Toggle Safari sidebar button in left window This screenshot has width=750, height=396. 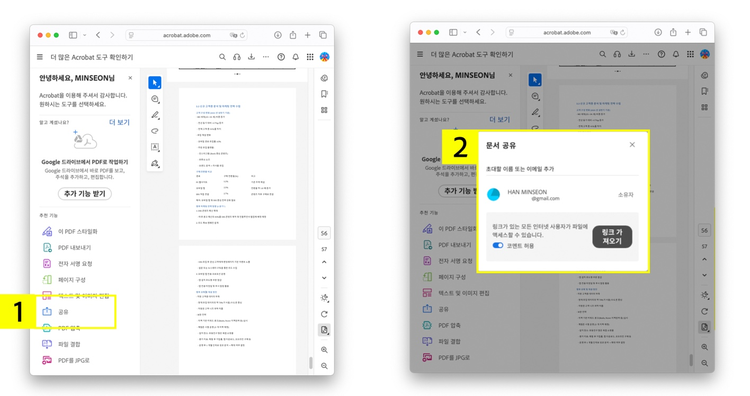coord(73,35)
